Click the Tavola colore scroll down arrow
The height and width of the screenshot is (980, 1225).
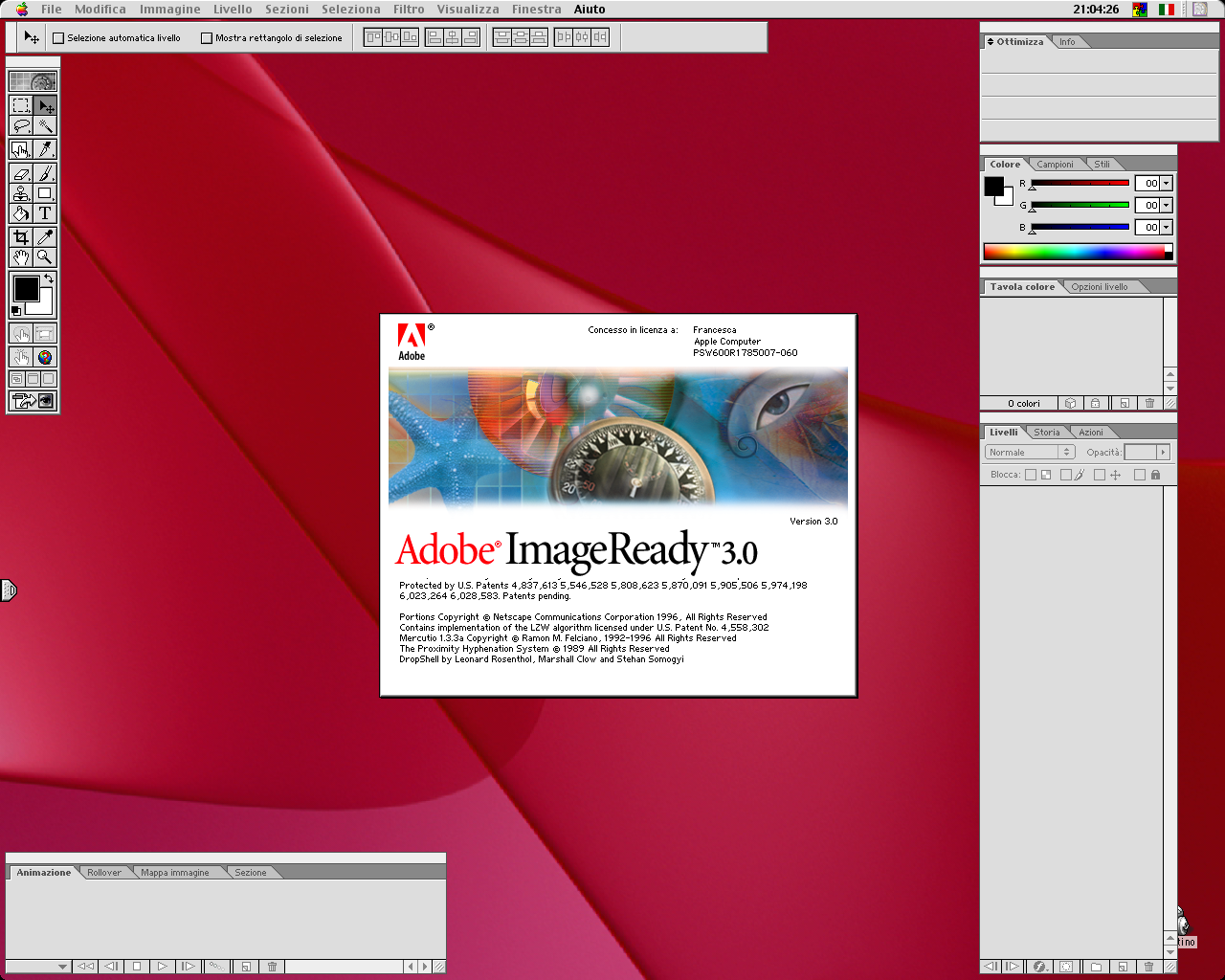click(x=1170, y=389)
